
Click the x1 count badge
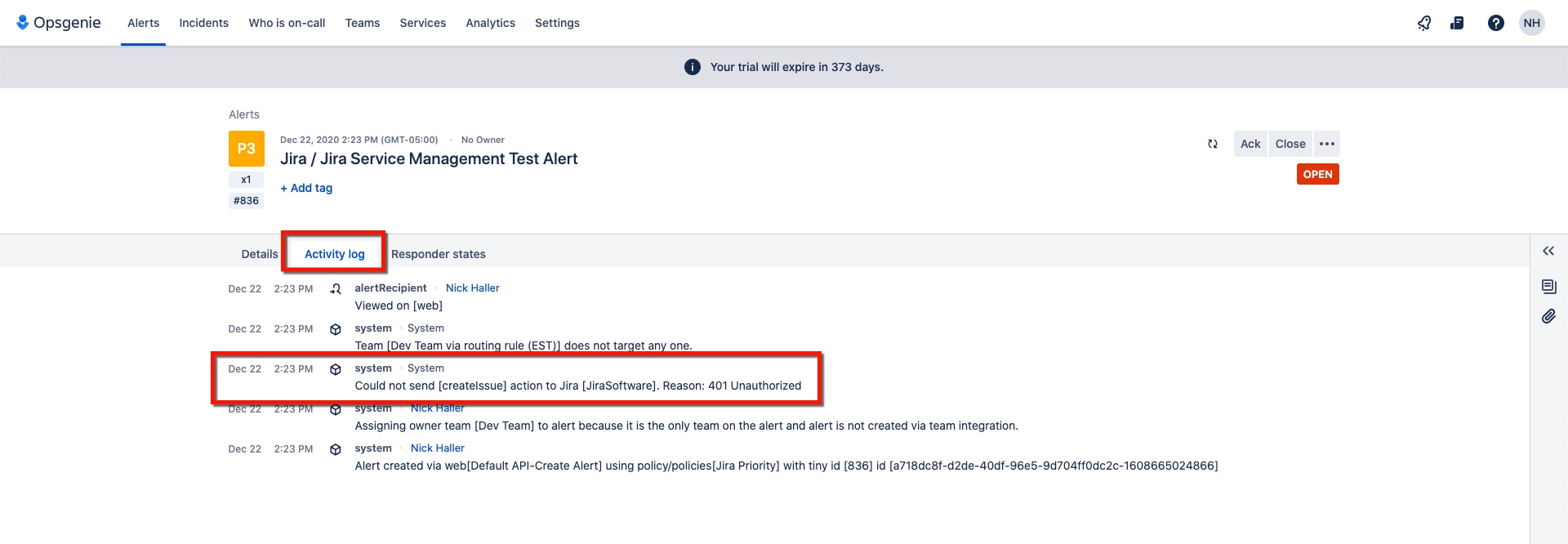pos(246,180)
